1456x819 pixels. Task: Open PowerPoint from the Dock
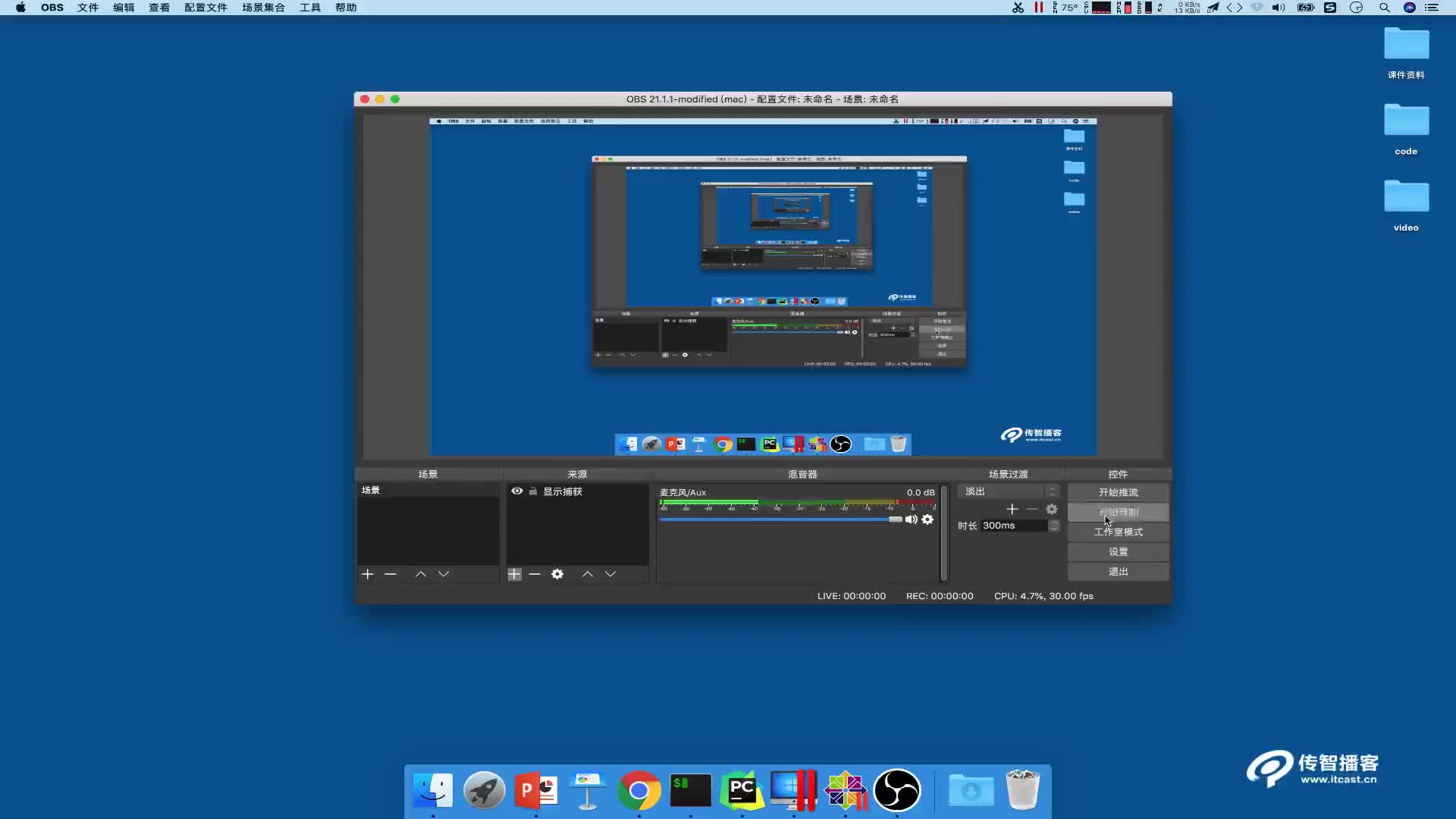pos(536,790)
